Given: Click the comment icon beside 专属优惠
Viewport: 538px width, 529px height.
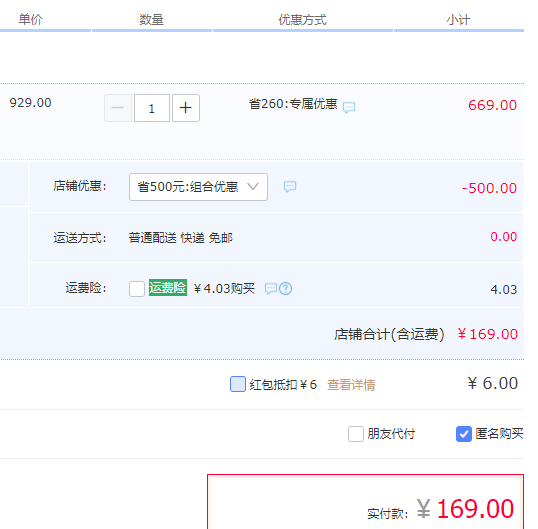Looking at the screenshot, I should 349,107.
